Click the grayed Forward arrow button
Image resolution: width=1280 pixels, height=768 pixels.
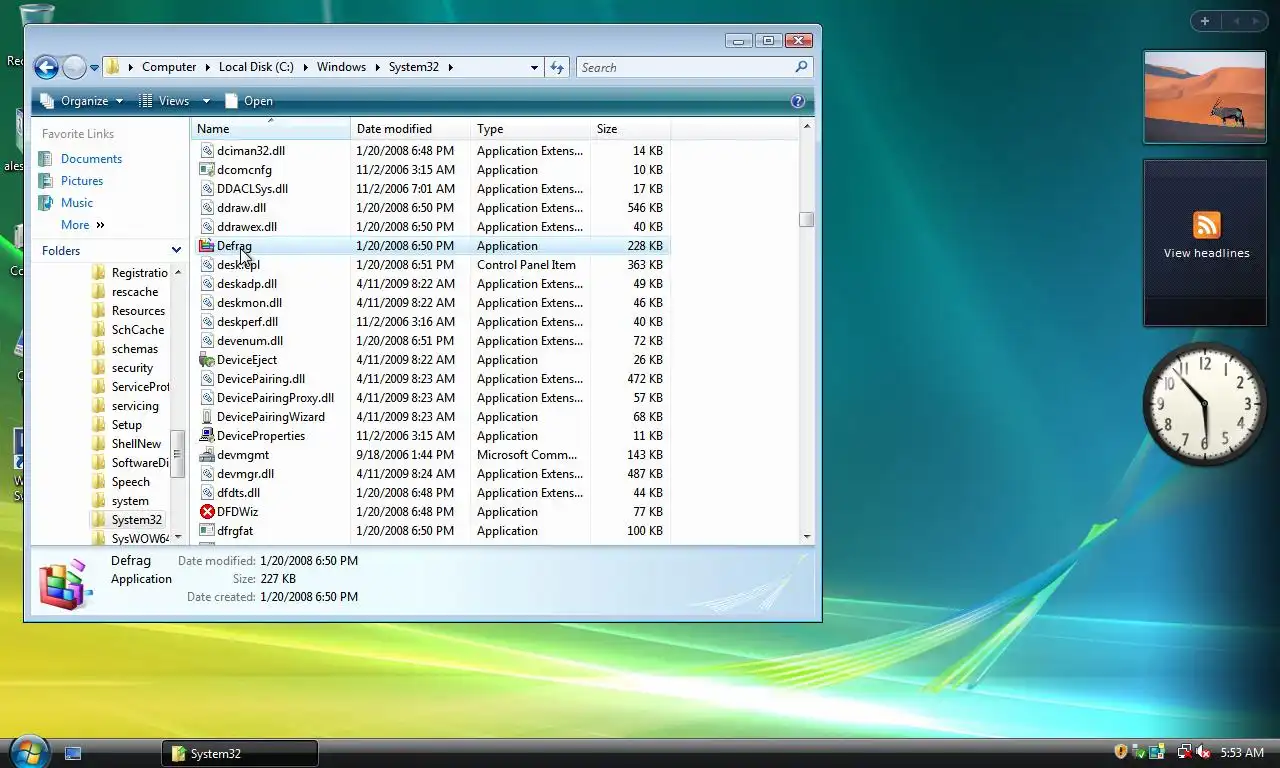(74, 67)
